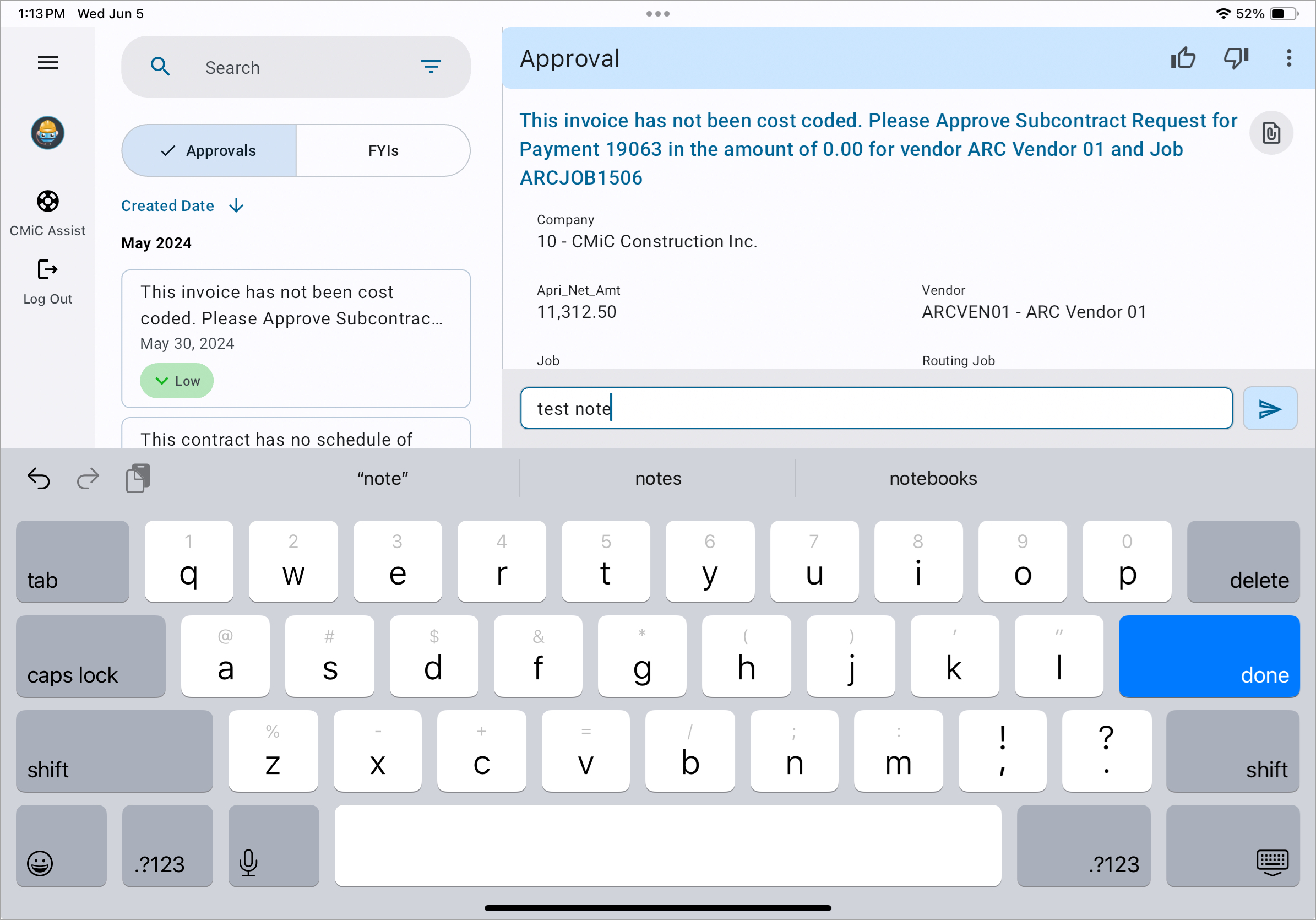
Task: Enable caps lock on the keyboard
Action: (x=90, y=656)
